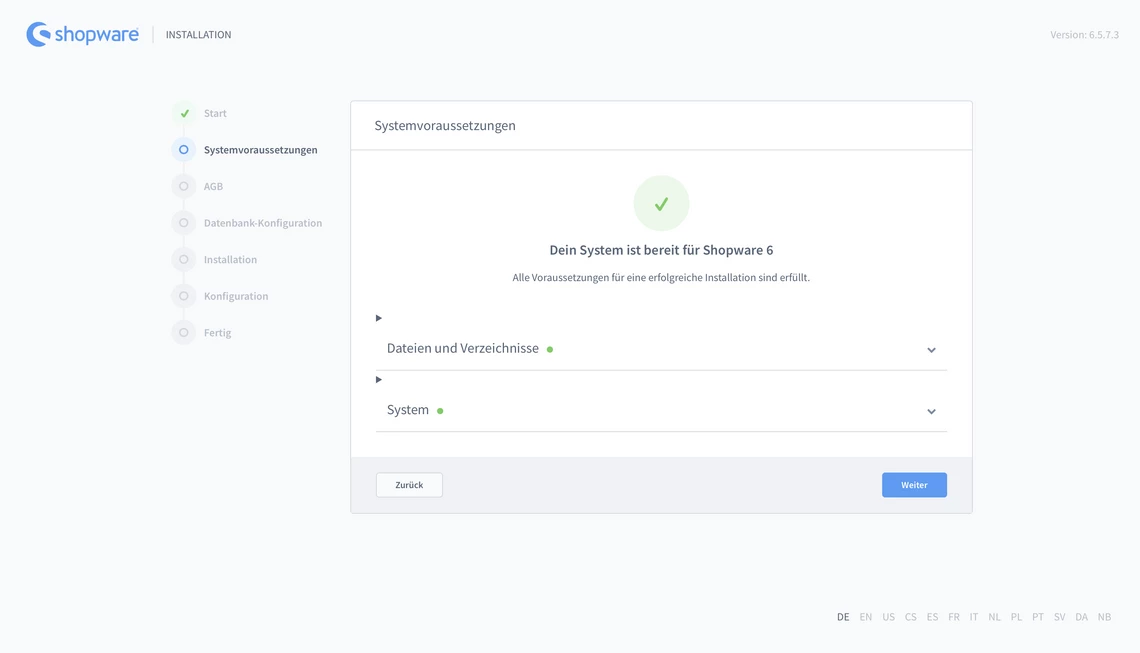This screenshot has width=1140, height=653.
Task: Select the FR language option
Action: coord(953,617)
